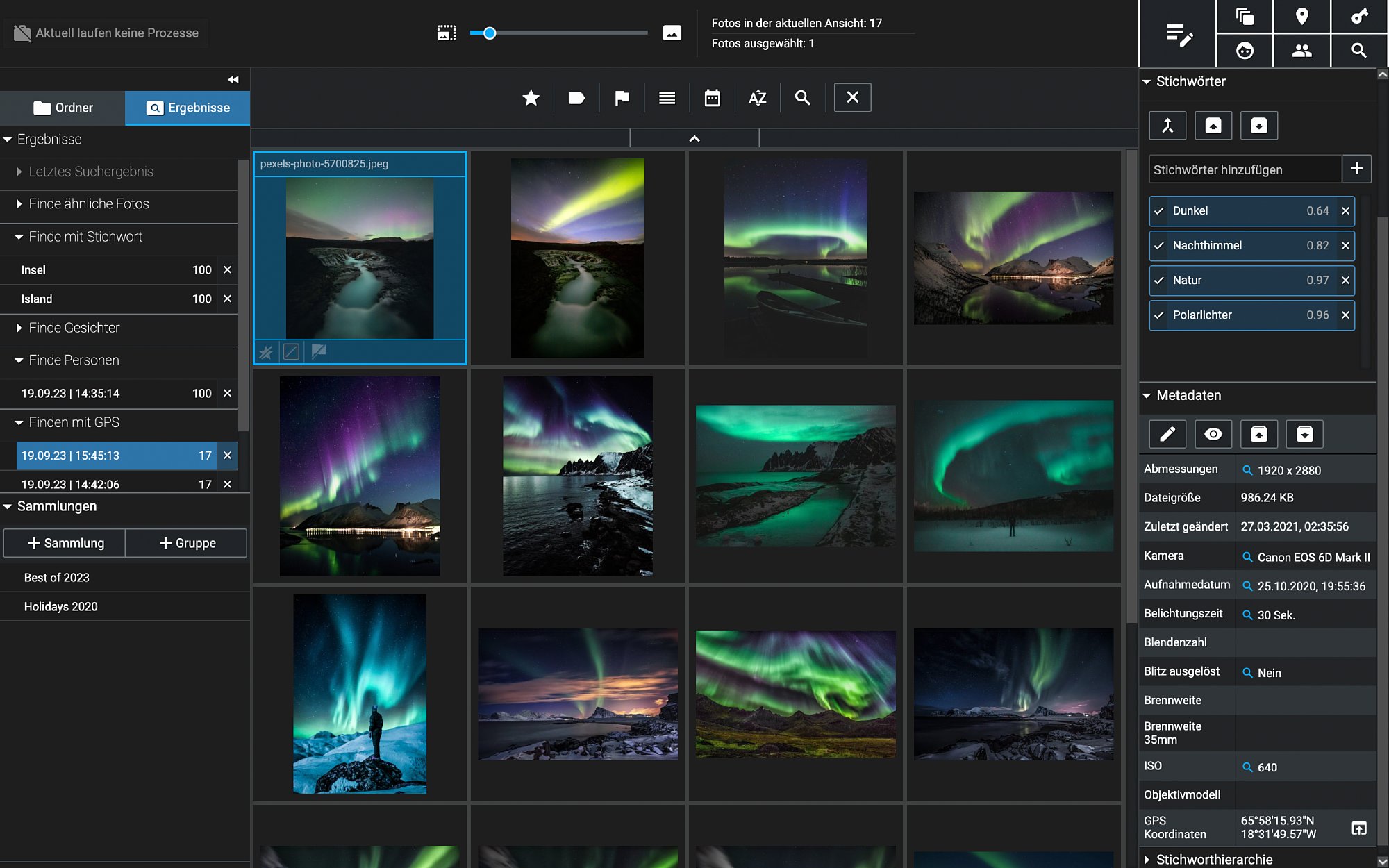The image size is (1389, 868).
Task: Open the edit list panel icon
Action: click(1179, 34)
